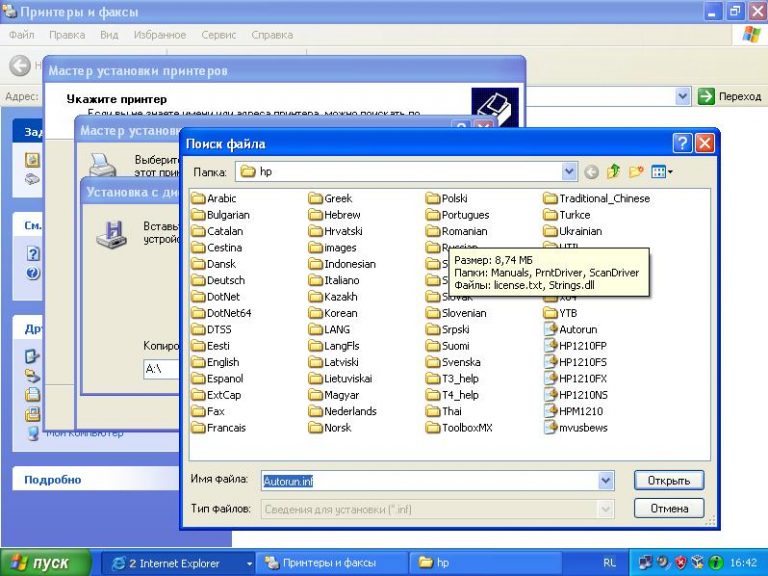
Task: Open the Вид menu in Принтеры и факсы
Action: pos(109,35)
